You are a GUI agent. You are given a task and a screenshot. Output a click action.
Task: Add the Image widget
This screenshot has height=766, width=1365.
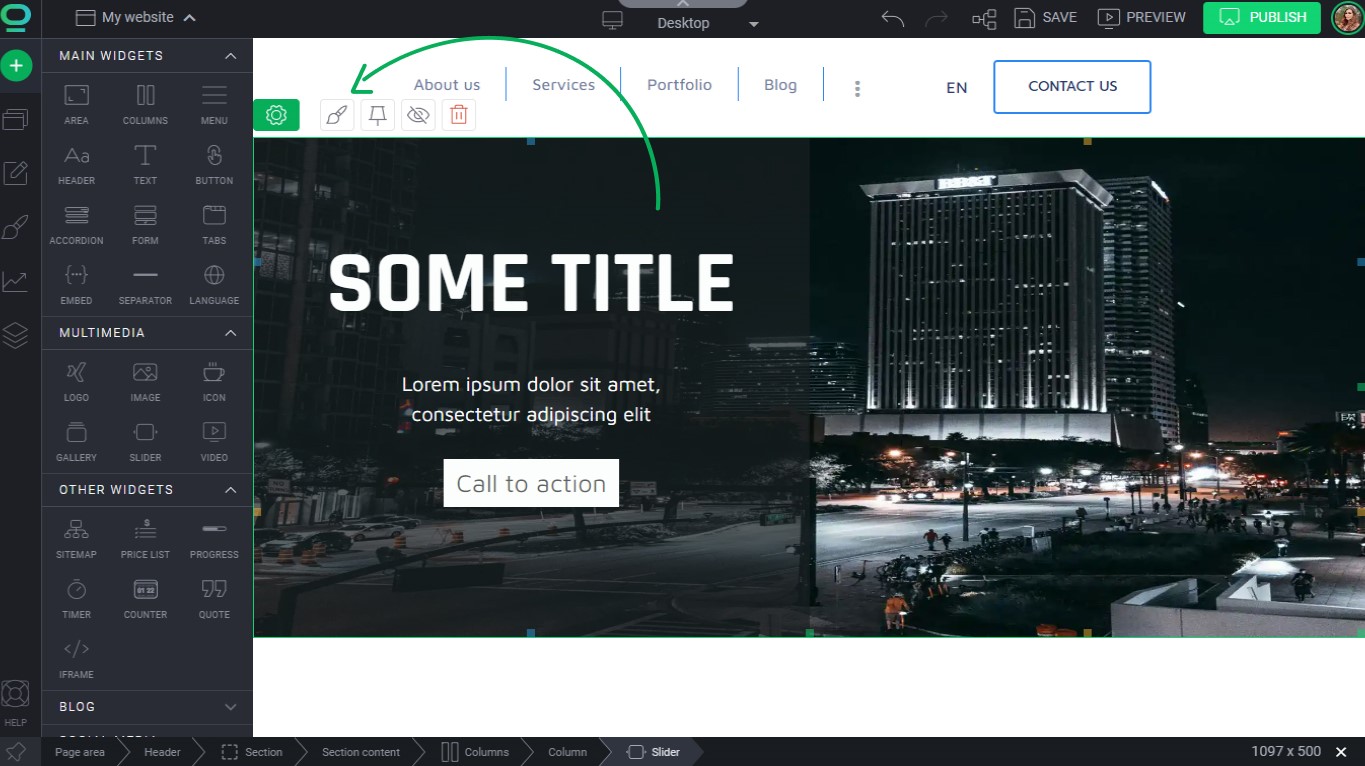(145, 381)
